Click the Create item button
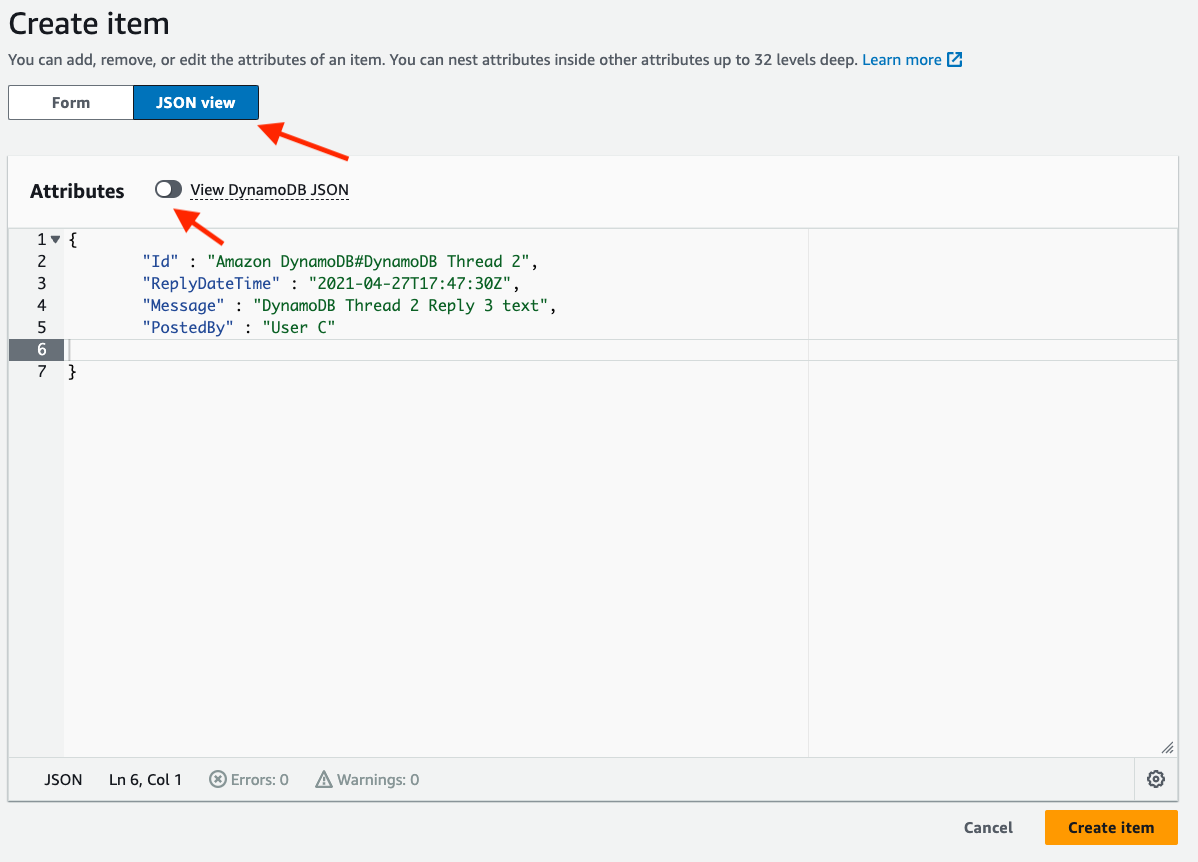Image resolution: width=1198 pixels, height=862 pixels. point(1111,828)
